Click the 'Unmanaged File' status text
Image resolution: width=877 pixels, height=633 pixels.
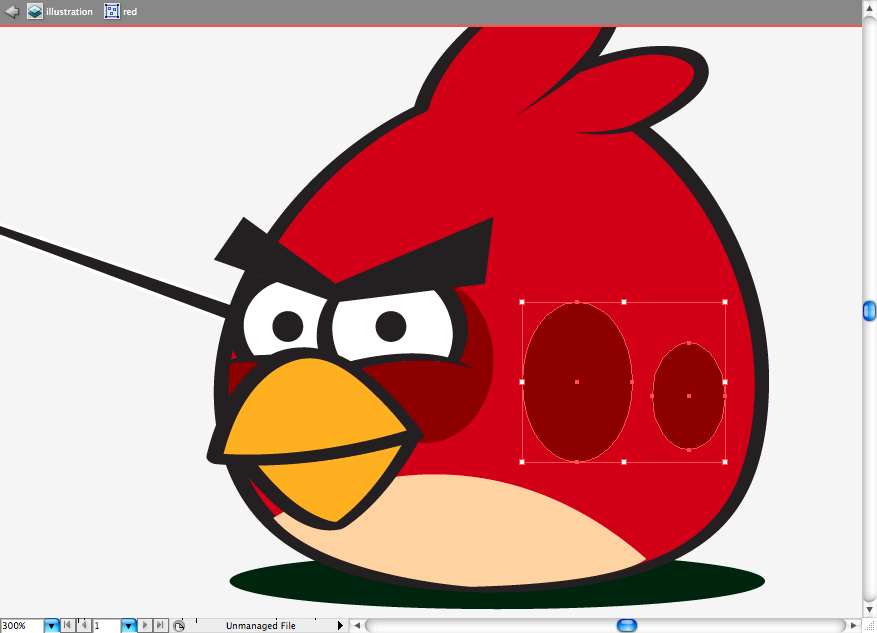(261, 626)
